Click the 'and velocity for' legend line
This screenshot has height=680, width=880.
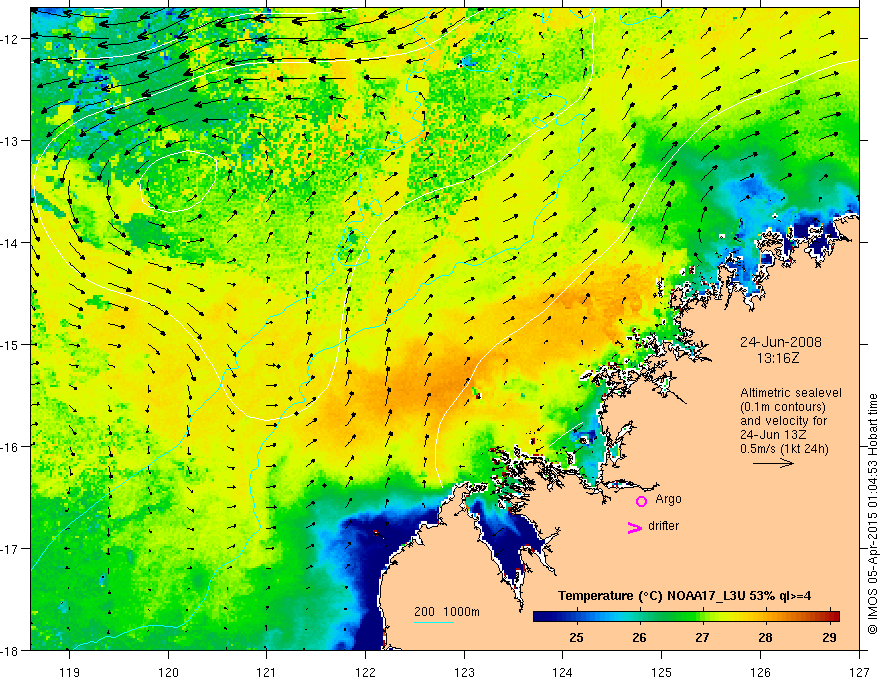pos(783,421)
